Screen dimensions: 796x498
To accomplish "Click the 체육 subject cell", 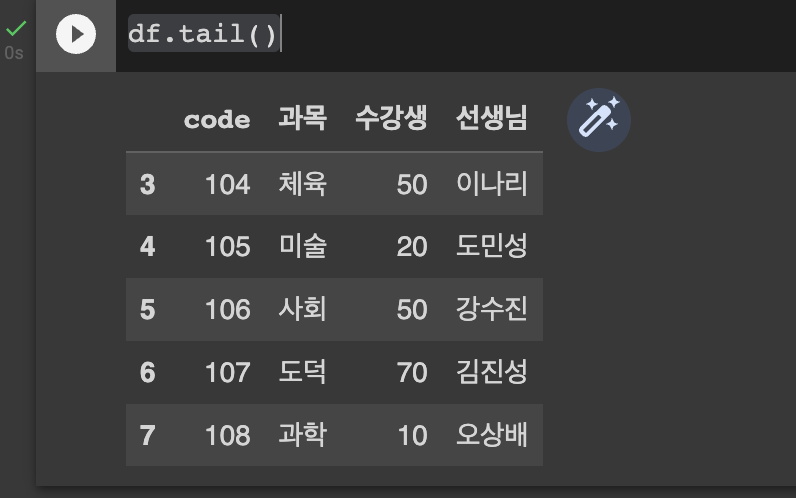I will point(302,184).
